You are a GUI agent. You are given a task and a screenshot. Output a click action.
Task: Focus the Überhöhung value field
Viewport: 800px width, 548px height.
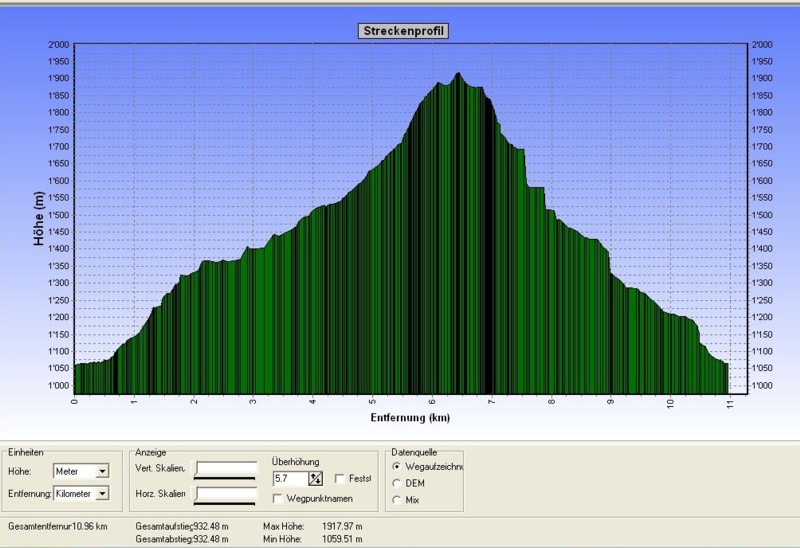(x=290, y=479)
